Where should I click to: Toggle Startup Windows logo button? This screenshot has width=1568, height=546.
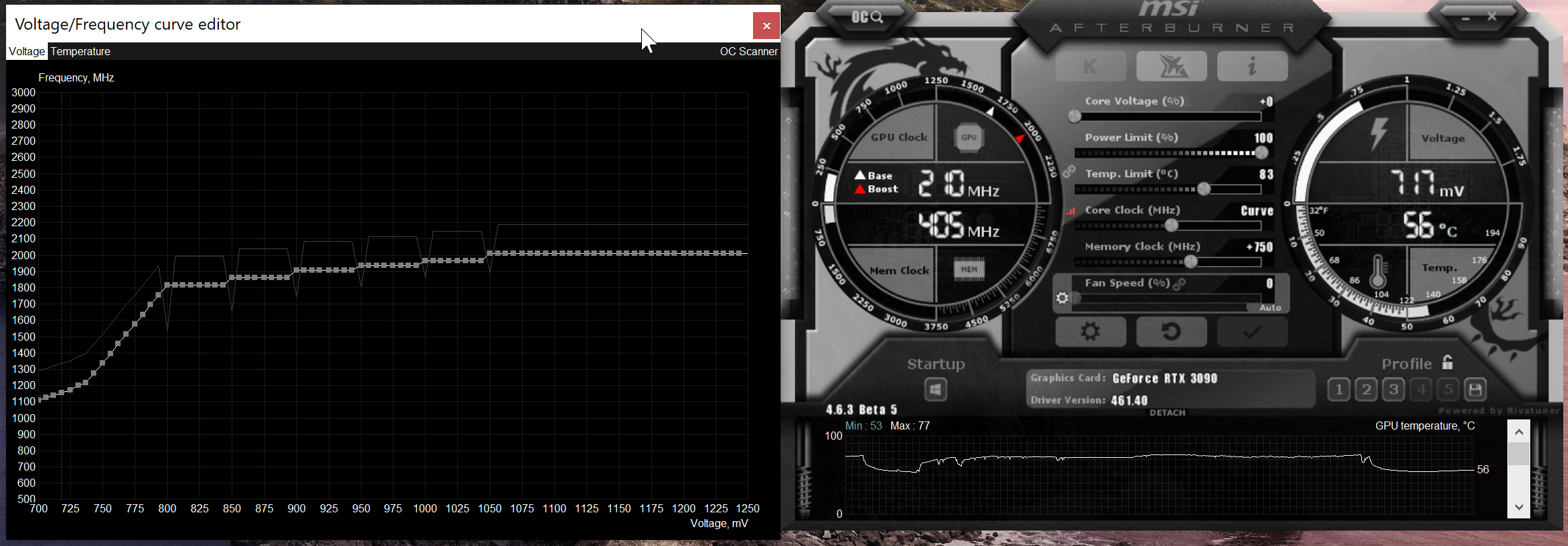coord(936,389)
